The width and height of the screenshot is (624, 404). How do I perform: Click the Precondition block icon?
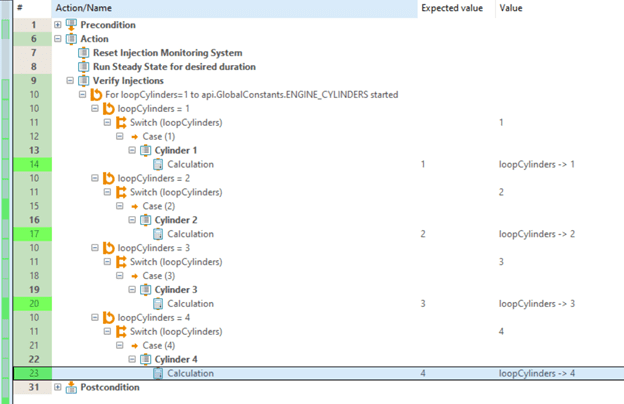tap(71, 25)
